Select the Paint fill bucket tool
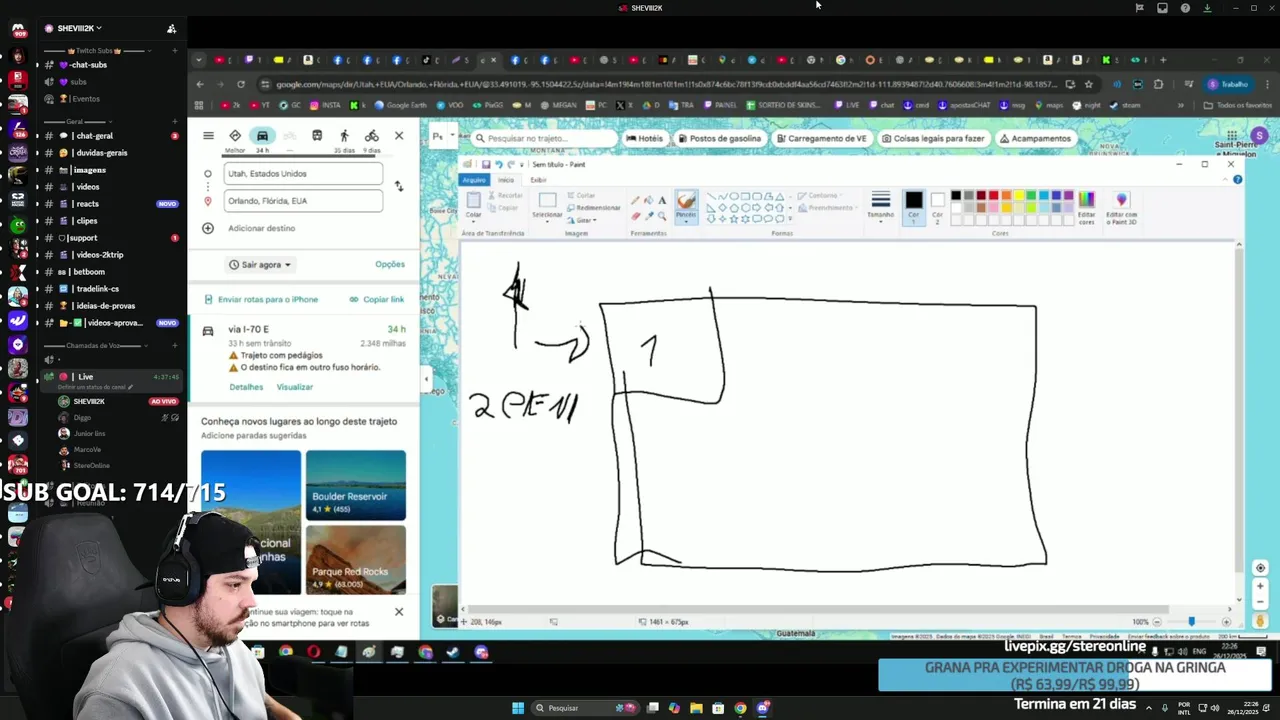This screenshot has width=1280, height=720. point(648,200)
